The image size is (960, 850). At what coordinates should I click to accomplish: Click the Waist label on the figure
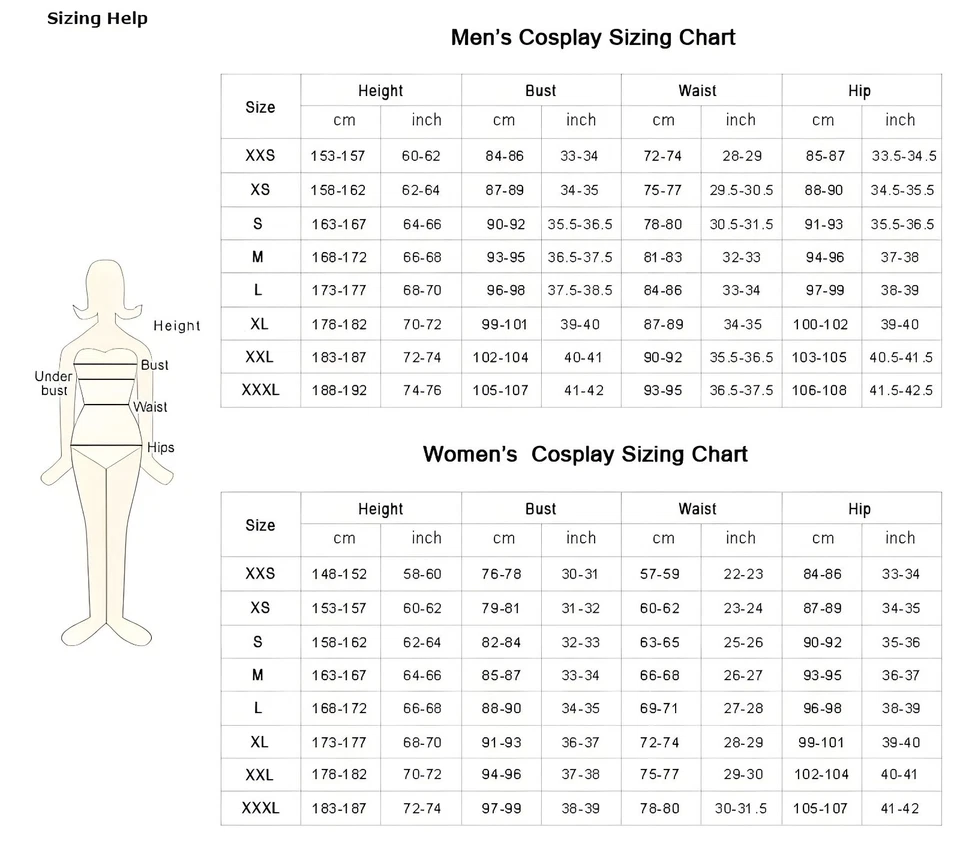[x=151, y=407]
